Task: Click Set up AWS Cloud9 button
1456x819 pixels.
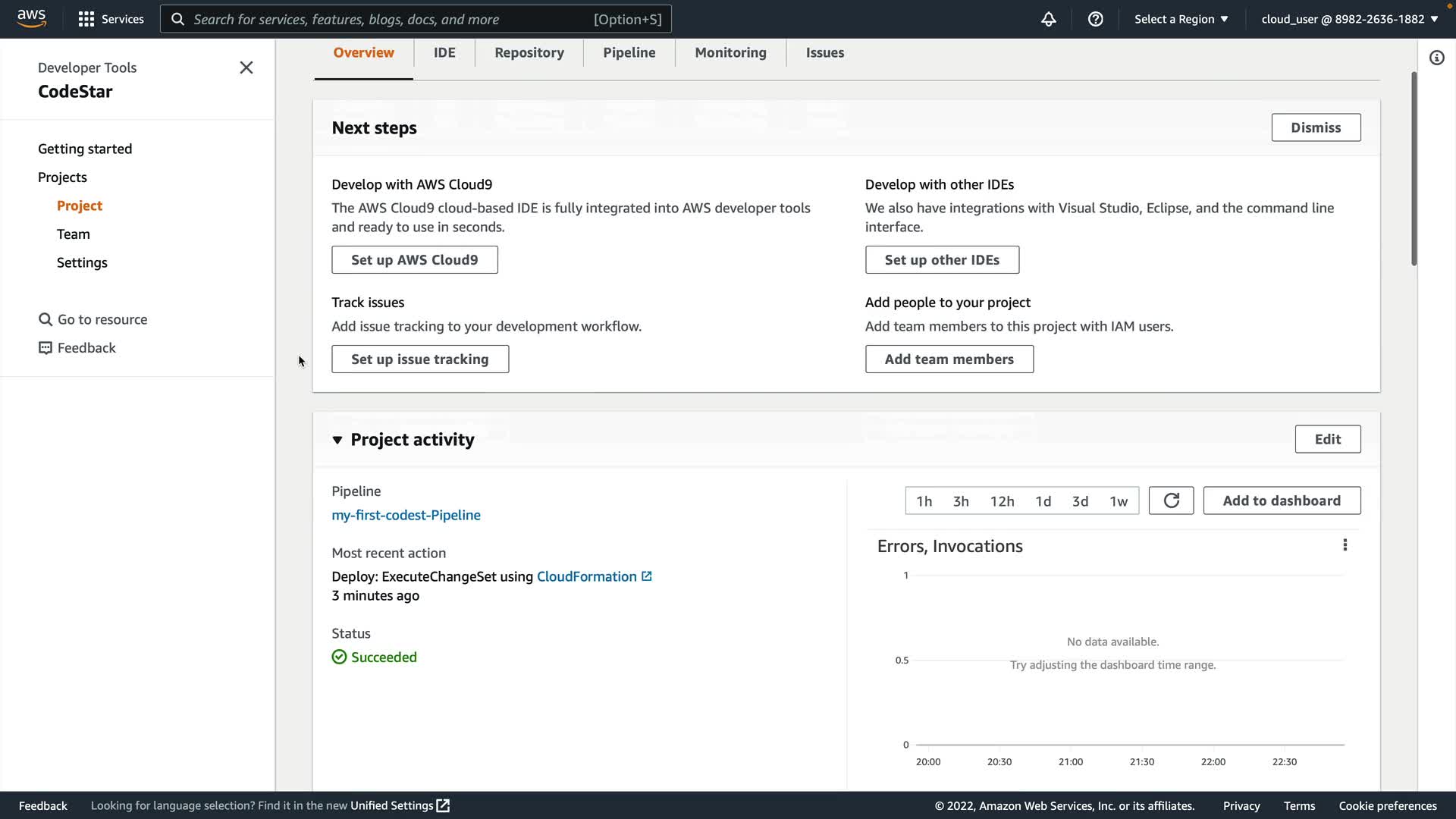Action: click(x=414, y=260)
